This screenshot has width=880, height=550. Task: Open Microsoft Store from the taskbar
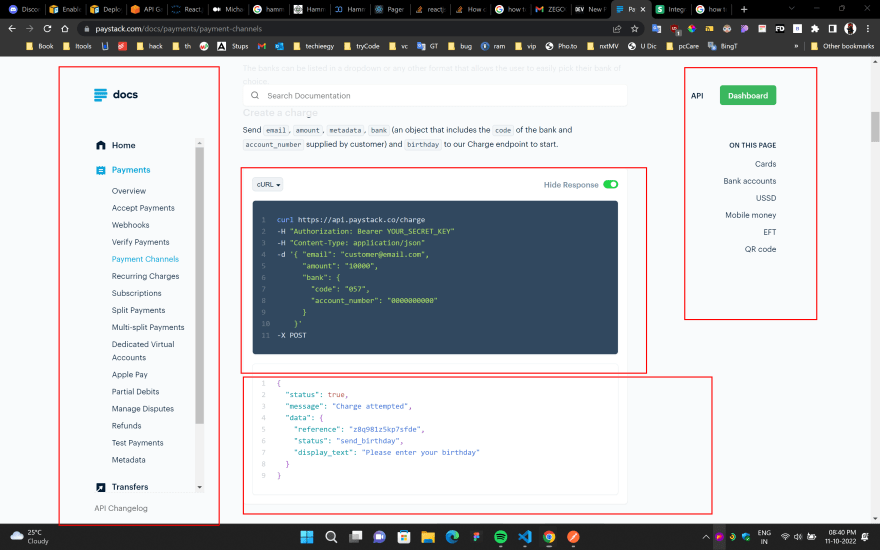coord(404,537)
